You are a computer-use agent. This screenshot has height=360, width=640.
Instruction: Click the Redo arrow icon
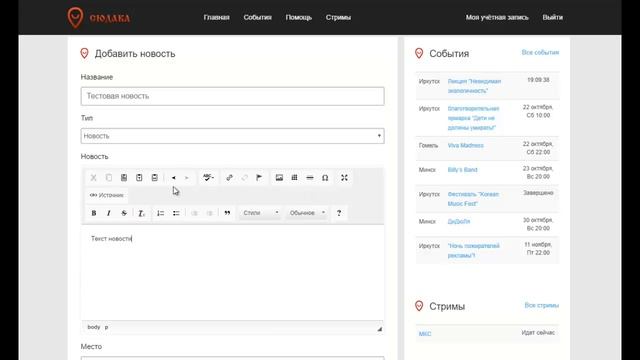click(x=187, y=178)
